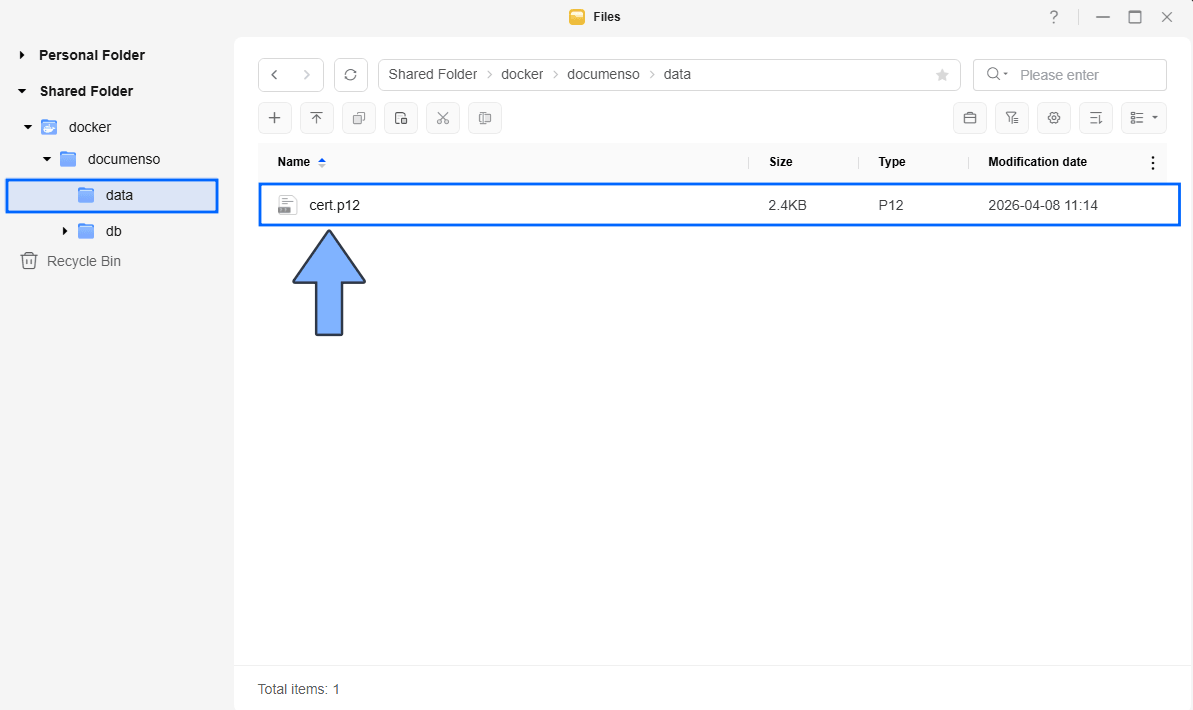
Task: Click the search input field
Action: pyautogui.click(x=1085, y=75)
